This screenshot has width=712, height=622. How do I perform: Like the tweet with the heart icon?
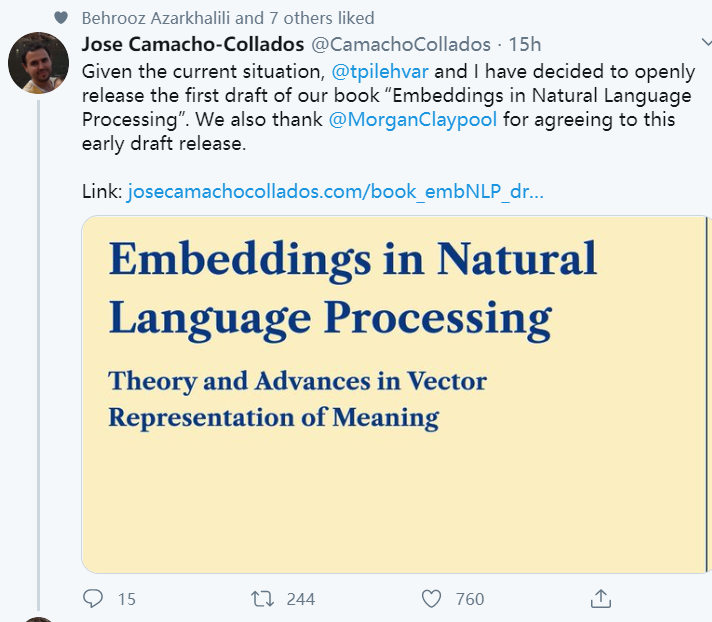point(431,598)
